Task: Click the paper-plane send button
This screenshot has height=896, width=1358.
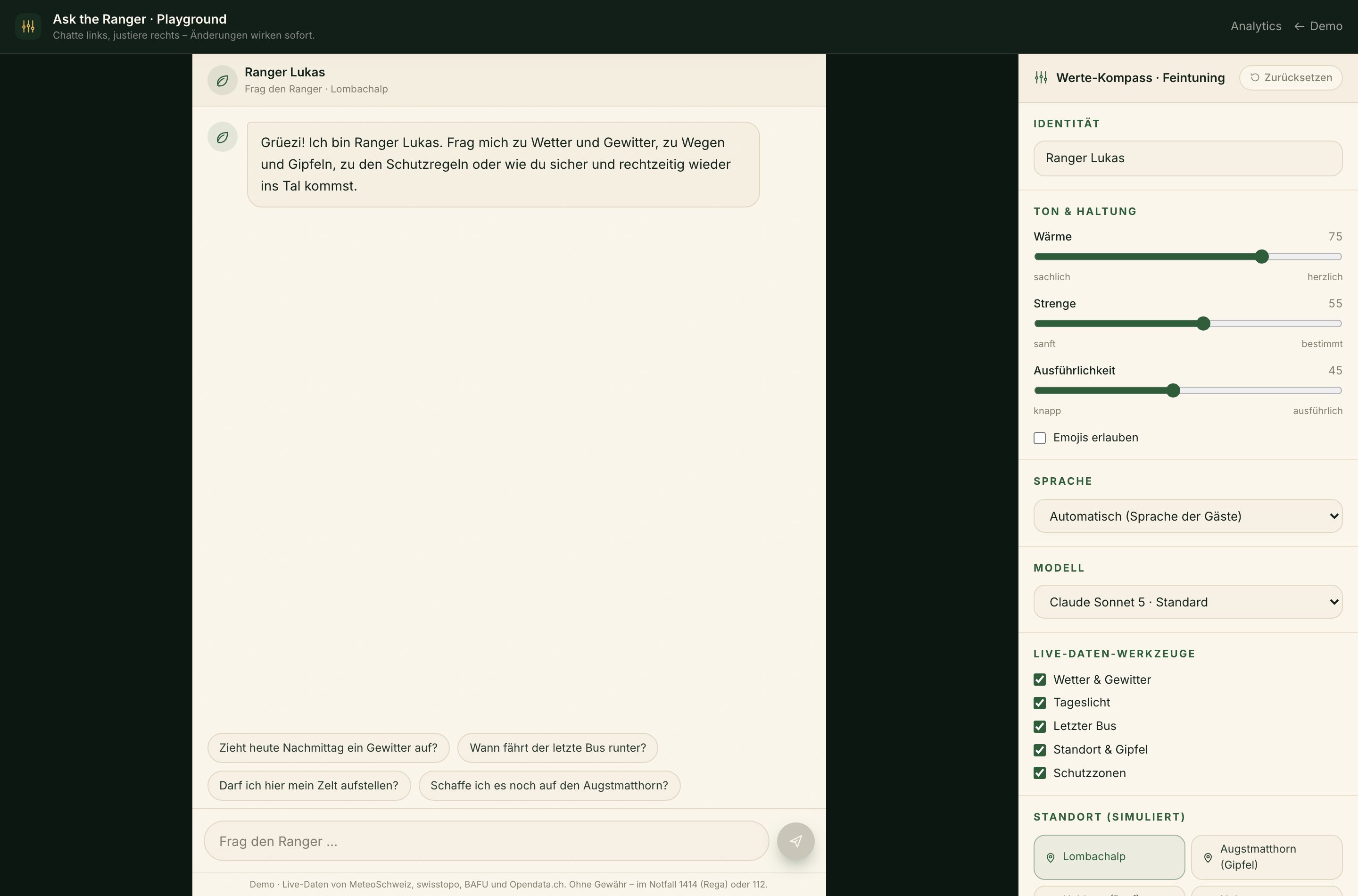Action: [795, 841]
